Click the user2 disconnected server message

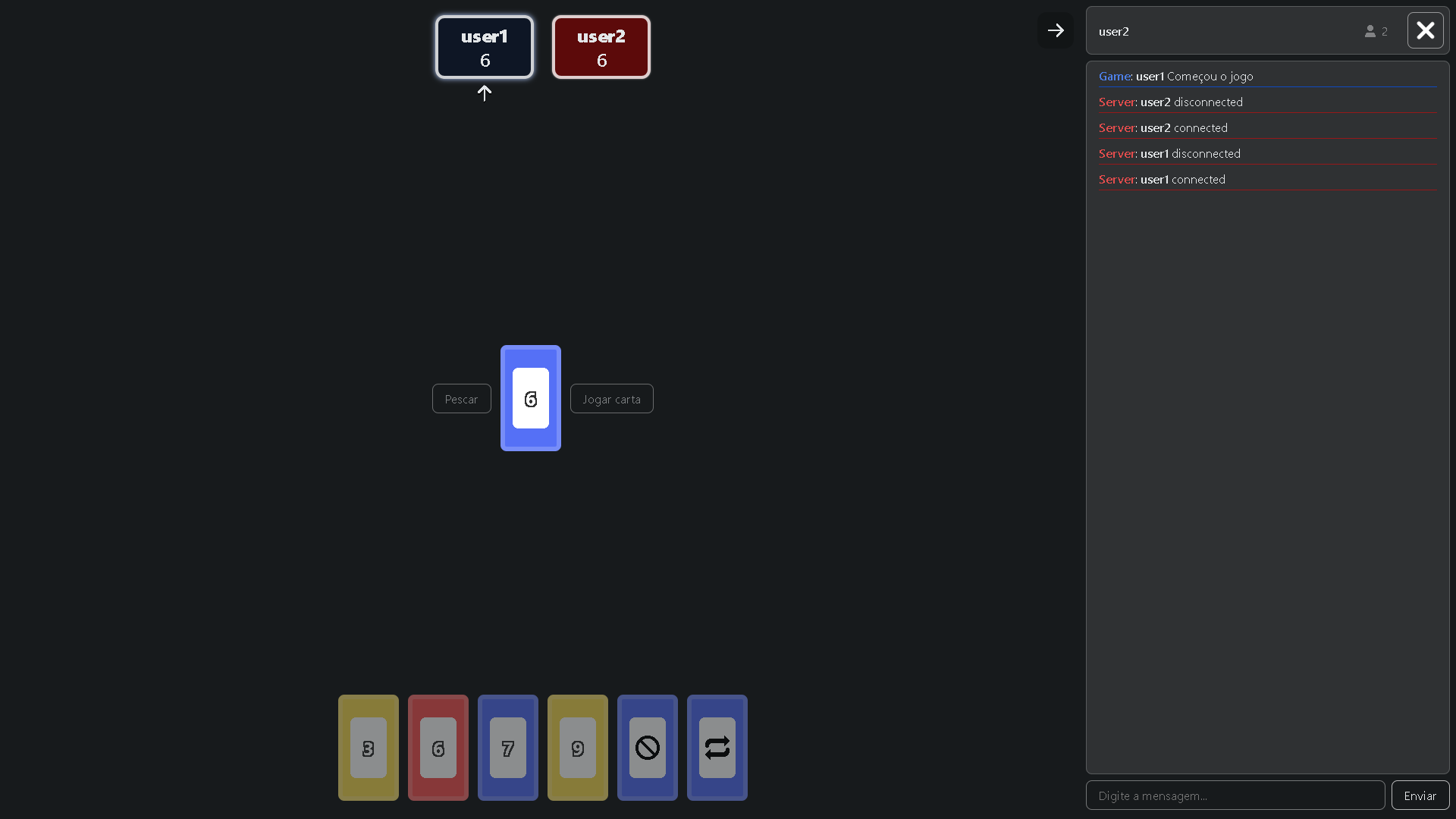[1191, 102]
